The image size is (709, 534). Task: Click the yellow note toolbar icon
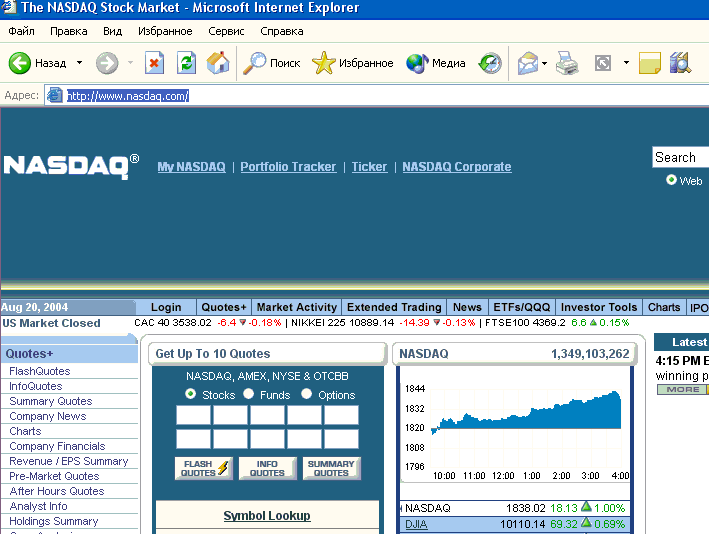click(650, 63)
